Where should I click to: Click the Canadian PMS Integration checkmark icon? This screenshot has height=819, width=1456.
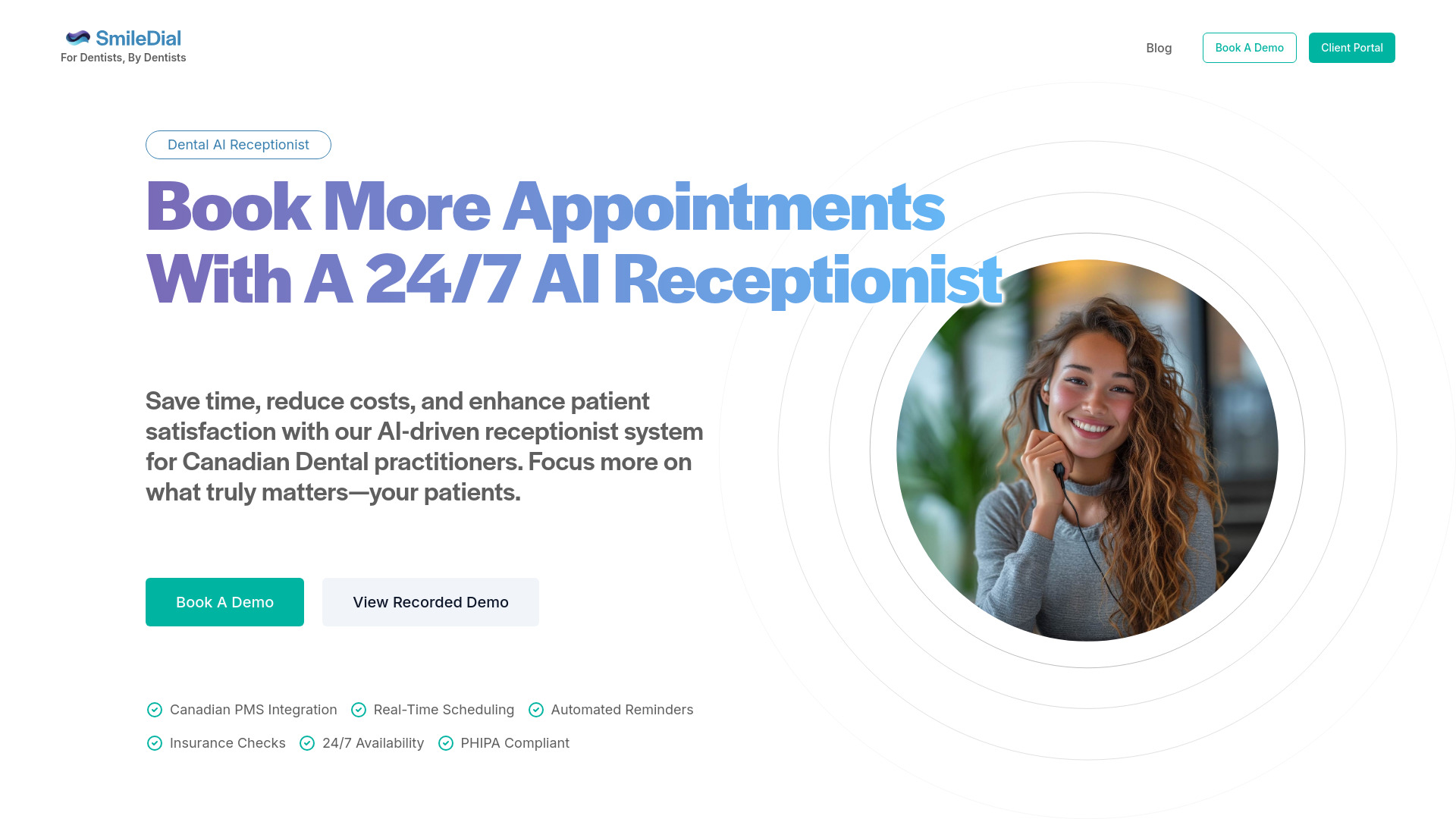pos(154,710)
